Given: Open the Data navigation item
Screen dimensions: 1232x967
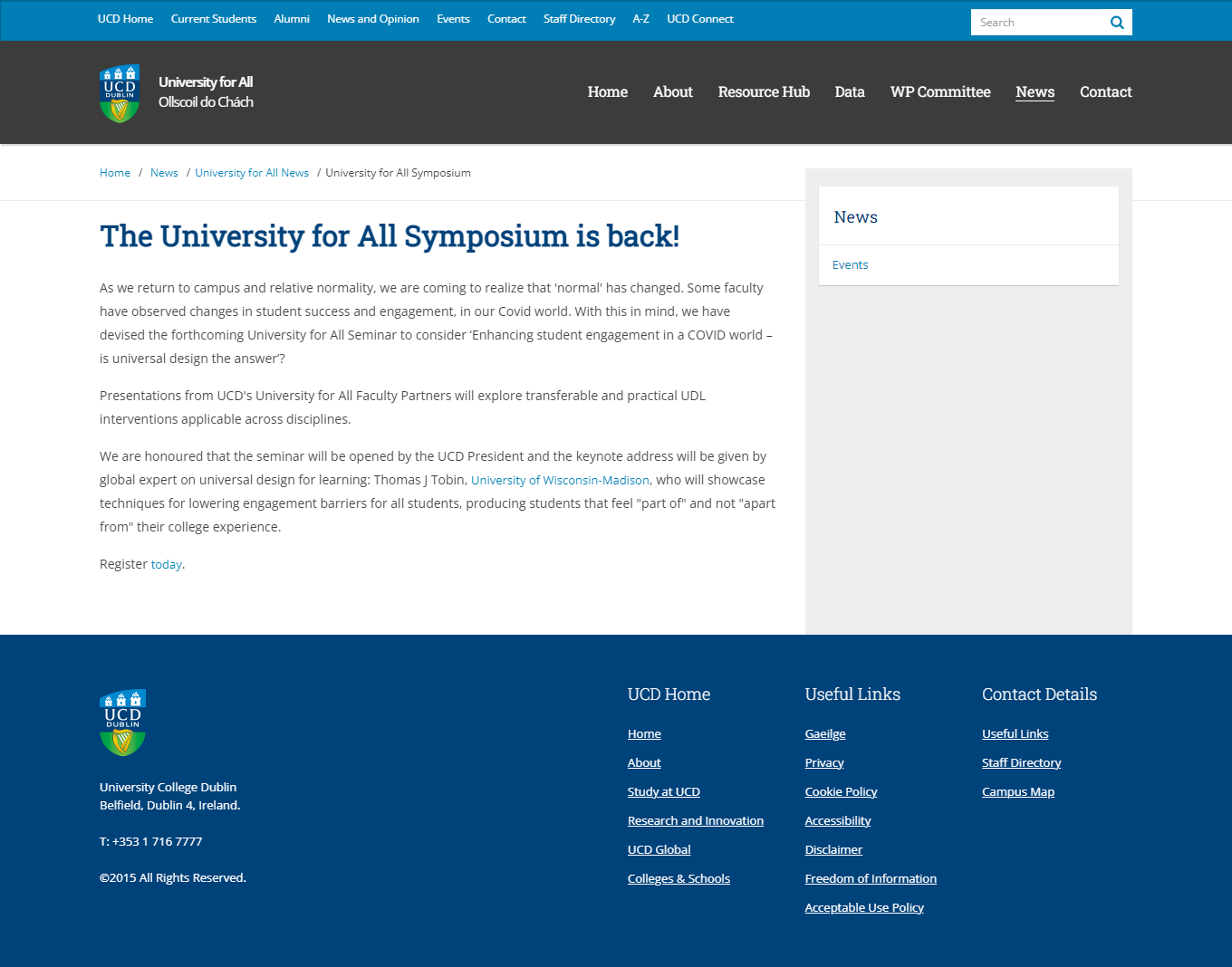Looking at the screenshot, I should (x=849, y=92).
